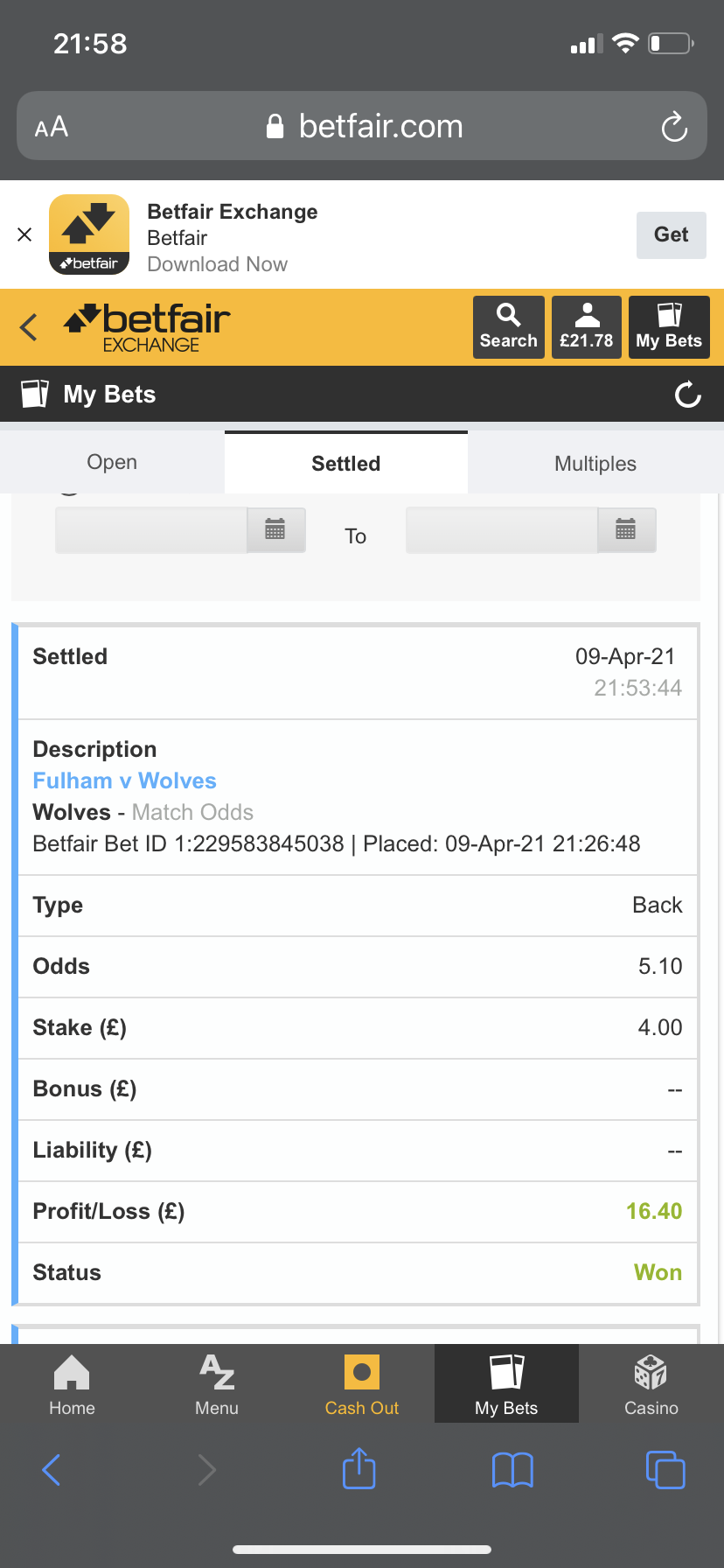Open the A-Z Menu
The width and height of the screenshot is (724, 1568).
(217, 1383)
